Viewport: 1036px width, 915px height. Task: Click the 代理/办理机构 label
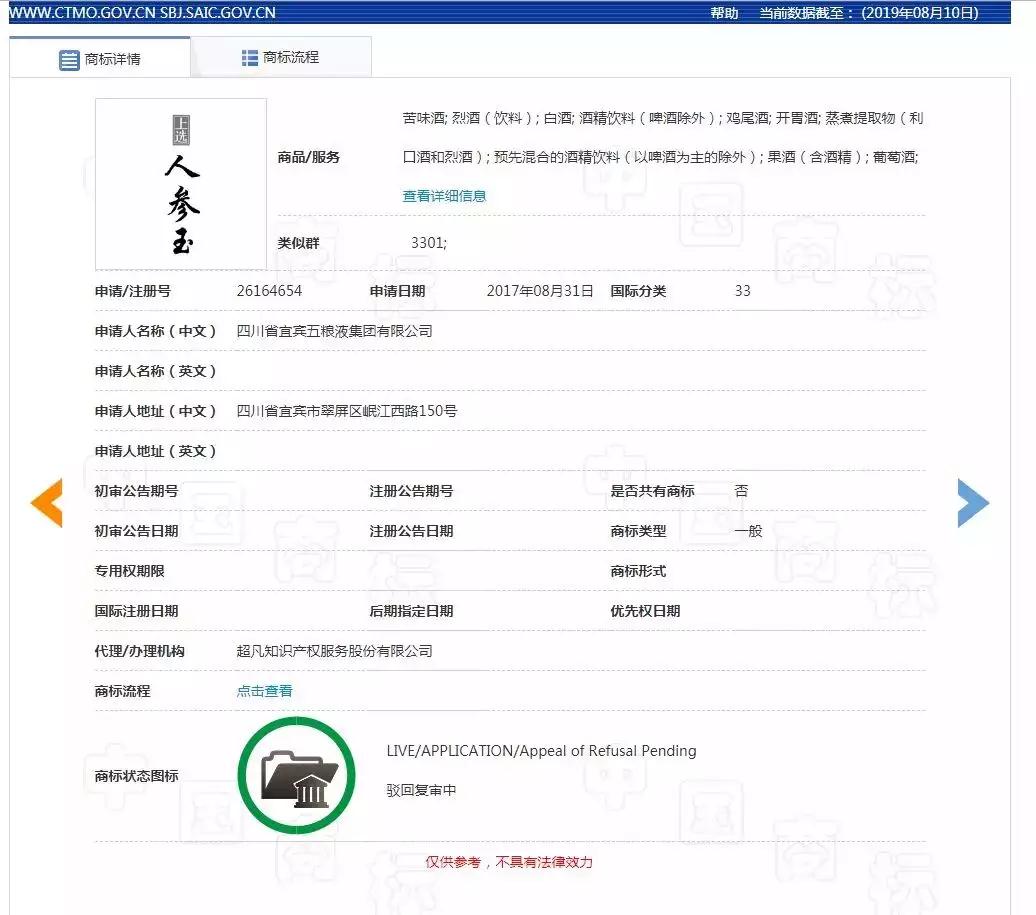(x=139, y=651)
